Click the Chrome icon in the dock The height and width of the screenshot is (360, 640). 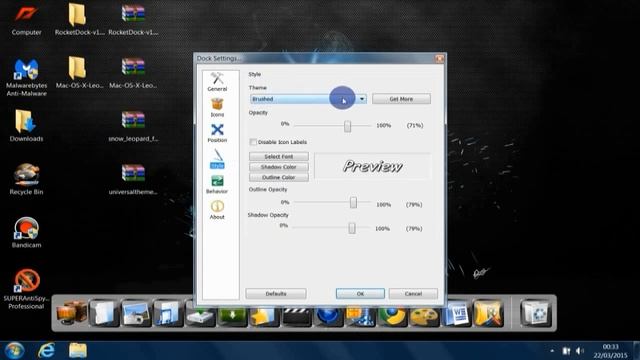click(393, 317)
